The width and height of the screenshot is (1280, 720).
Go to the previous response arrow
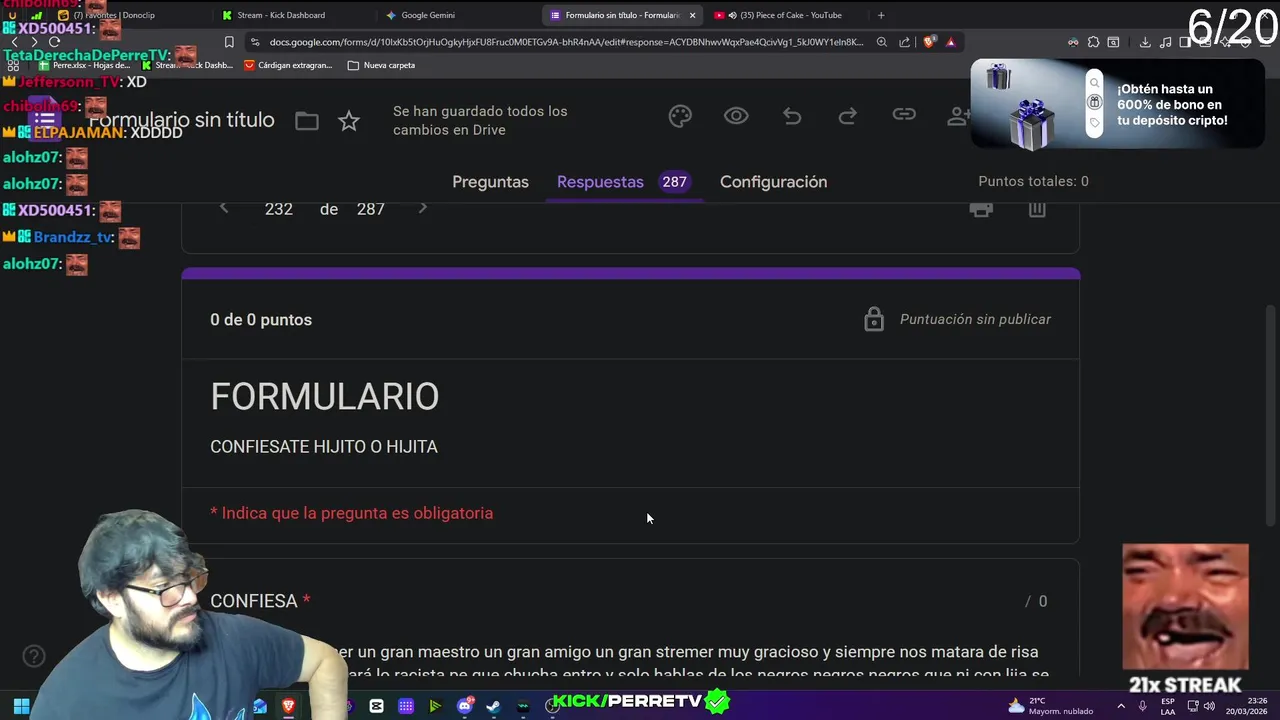[224, 208]
